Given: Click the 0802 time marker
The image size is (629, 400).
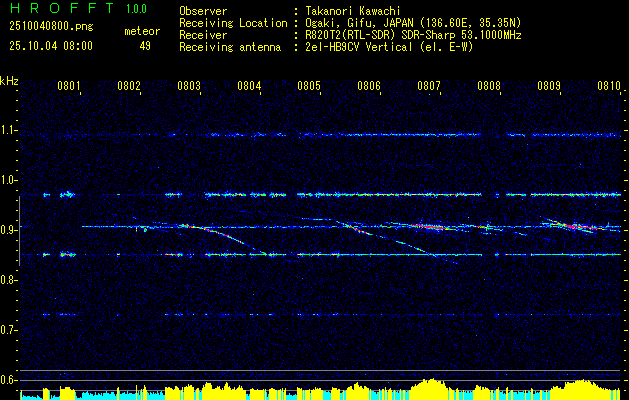Looking at the screenshot, I should 129,86.
